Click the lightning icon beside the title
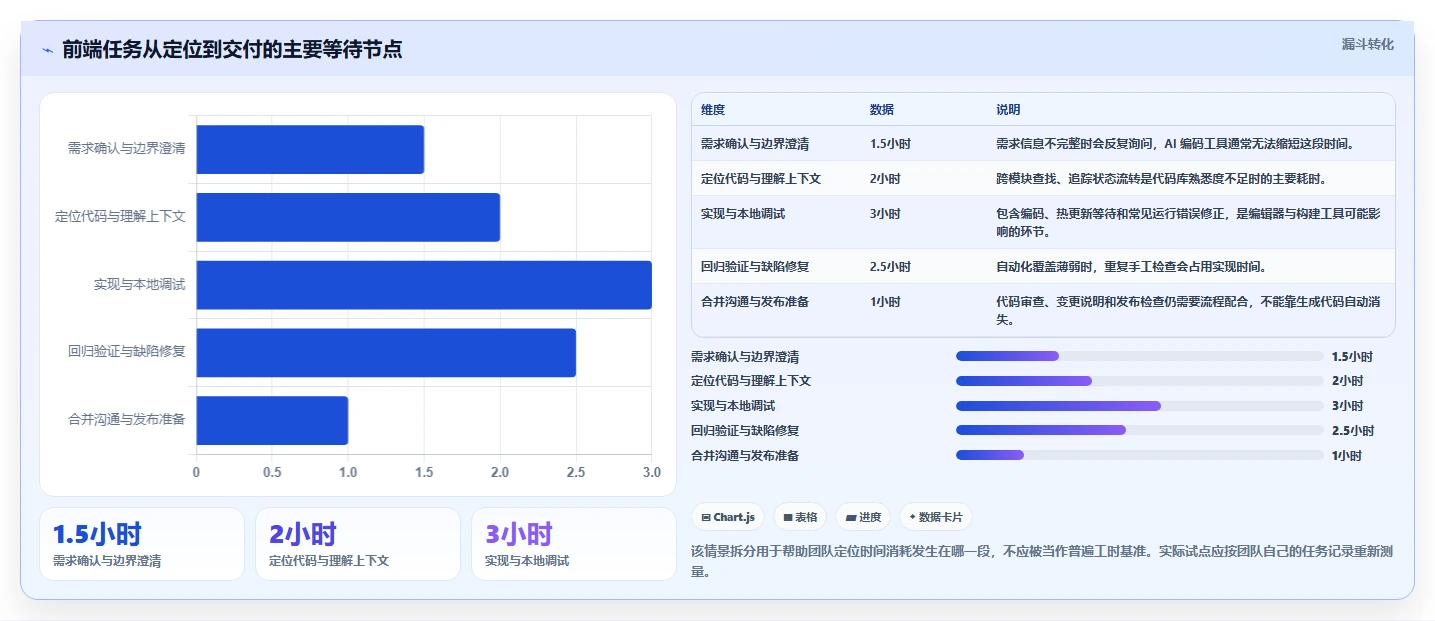 pyautogui.click(x=47, y=50)
